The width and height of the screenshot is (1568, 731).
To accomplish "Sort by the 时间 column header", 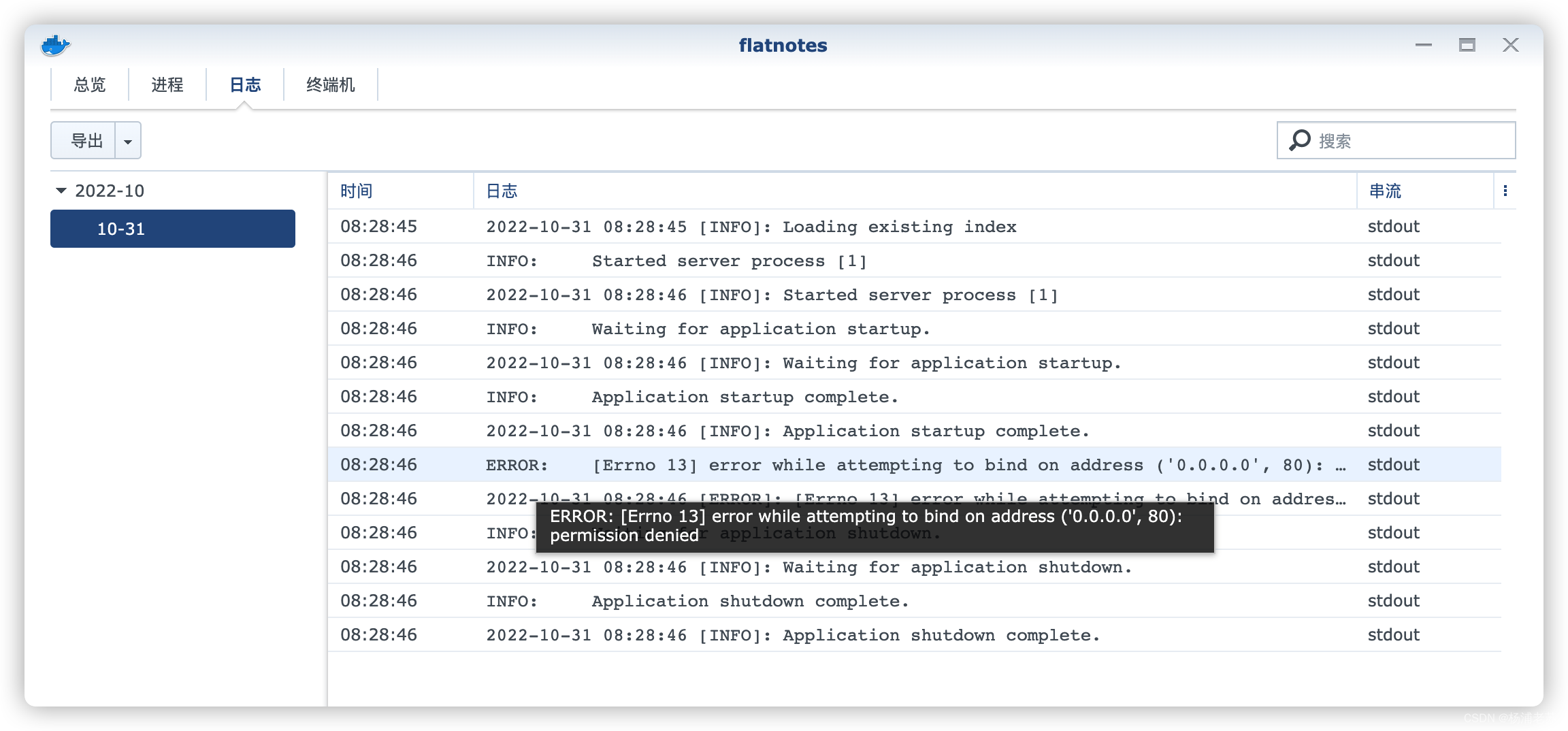I will click(401, 191).
